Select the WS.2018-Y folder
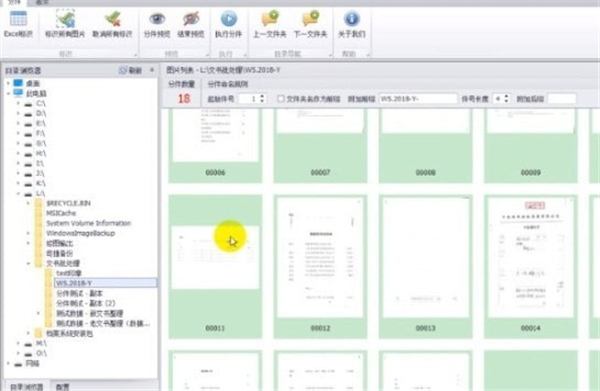600x391 pixels. 105,283
